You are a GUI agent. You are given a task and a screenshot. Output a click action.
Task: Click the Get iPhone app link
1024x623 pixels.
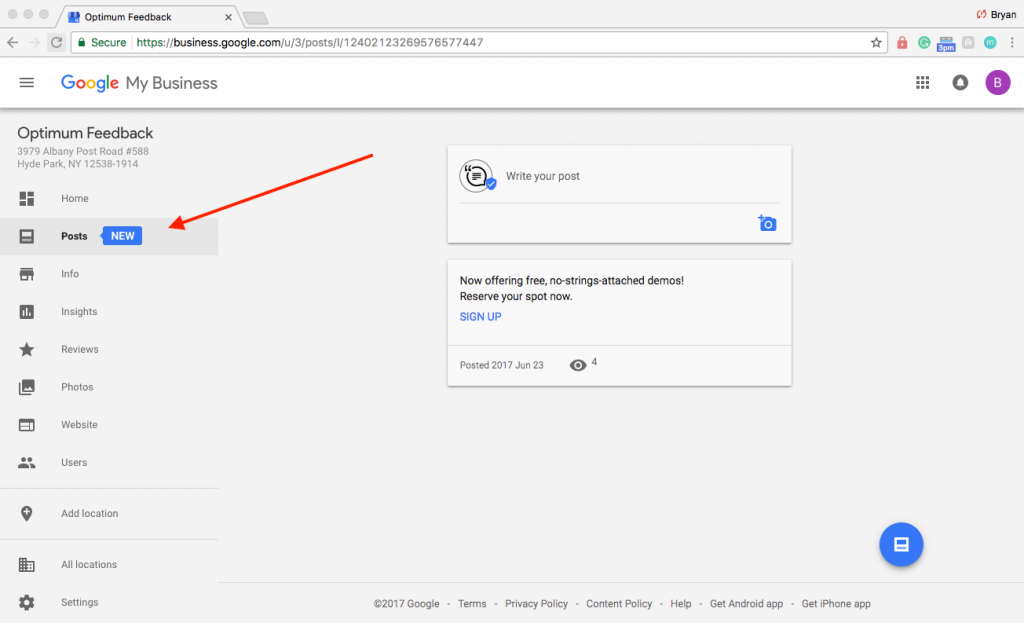[836, 604]
